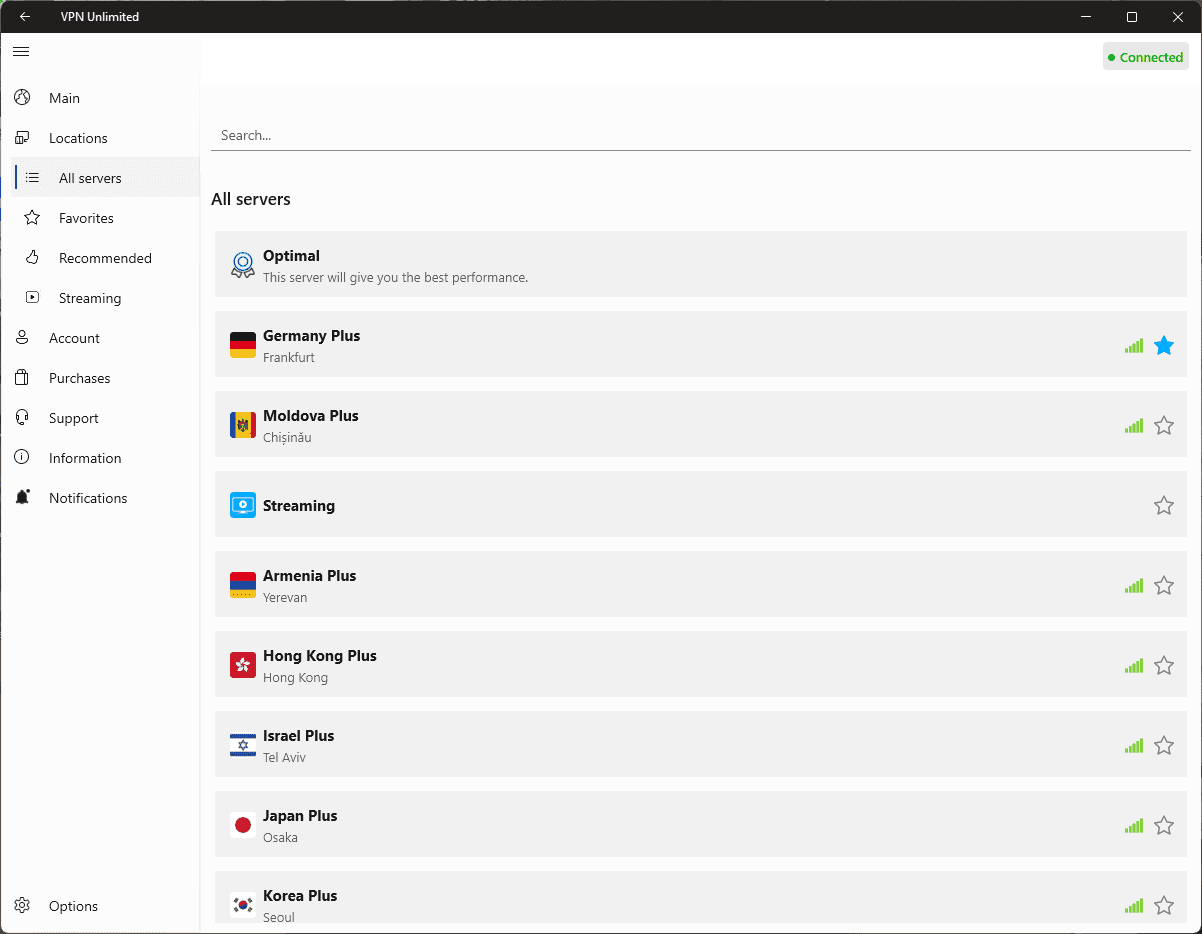Focus the server Search field
Screen dimensions: 1202x934
point(700,135)
